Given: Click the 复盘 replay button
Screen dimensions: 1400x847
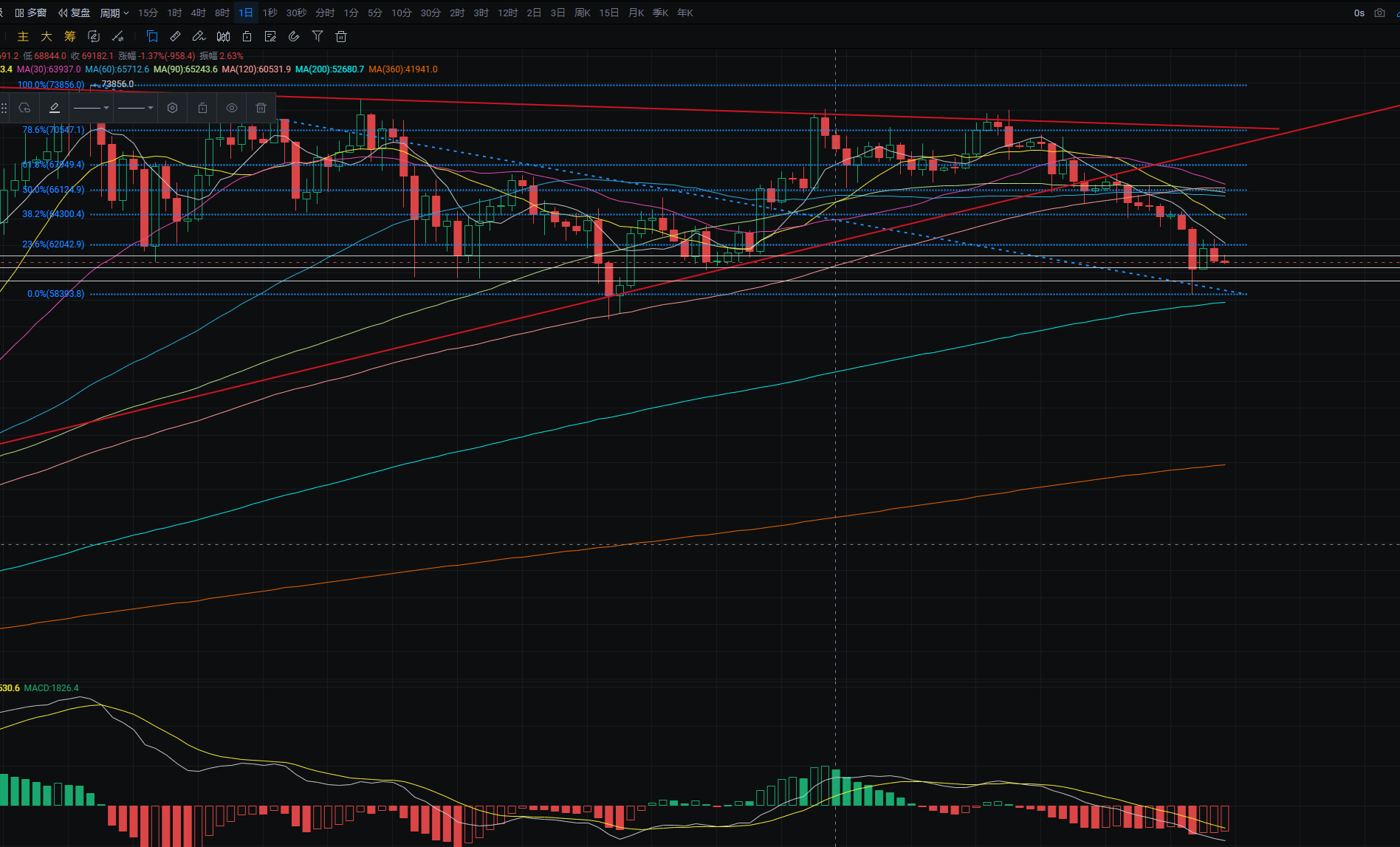Looking at the screenshot, I should pyautogui.click(x=75, y=13).
